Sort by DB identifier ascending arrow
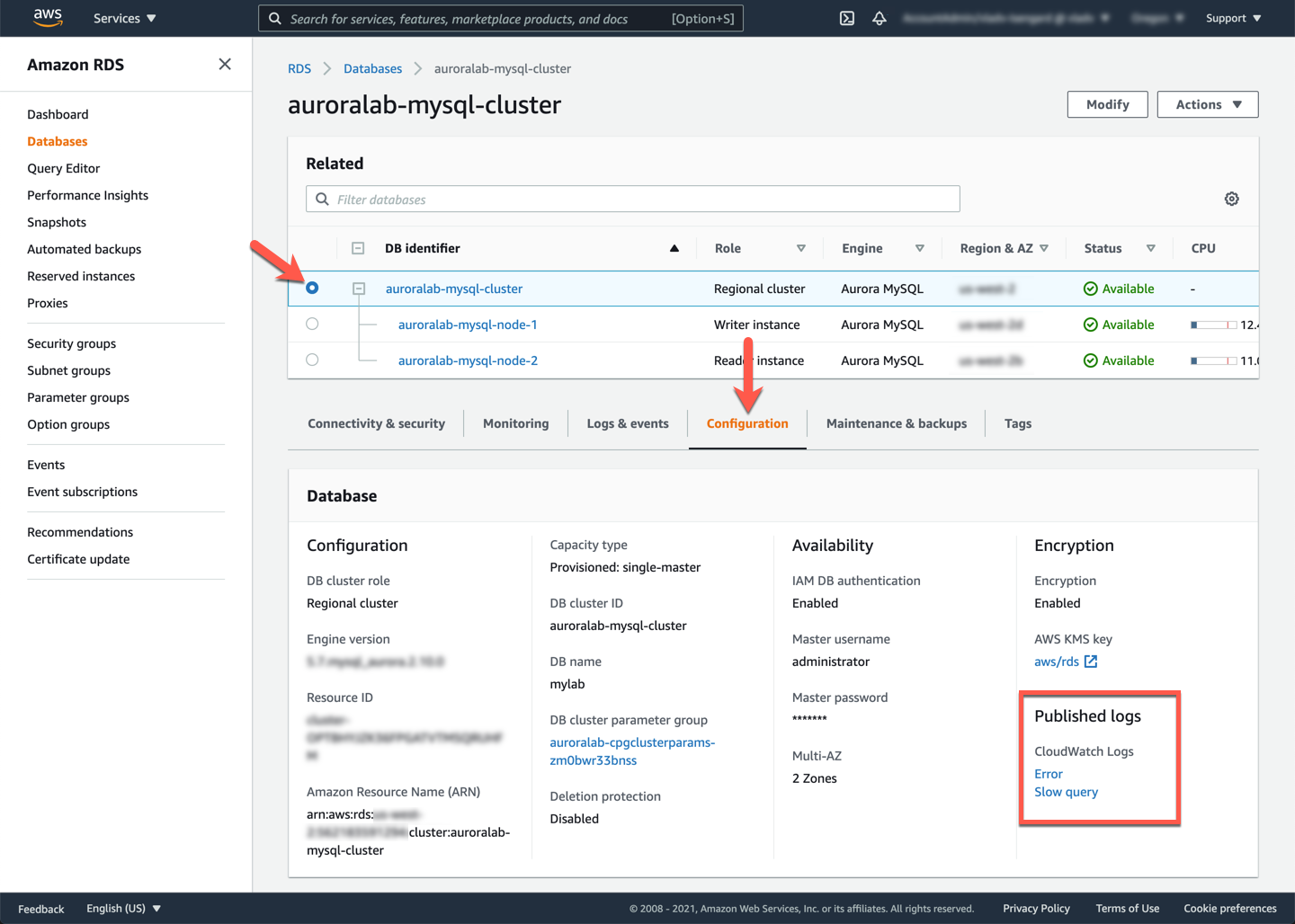1295x924 pixels. click(x=674, y=248)
